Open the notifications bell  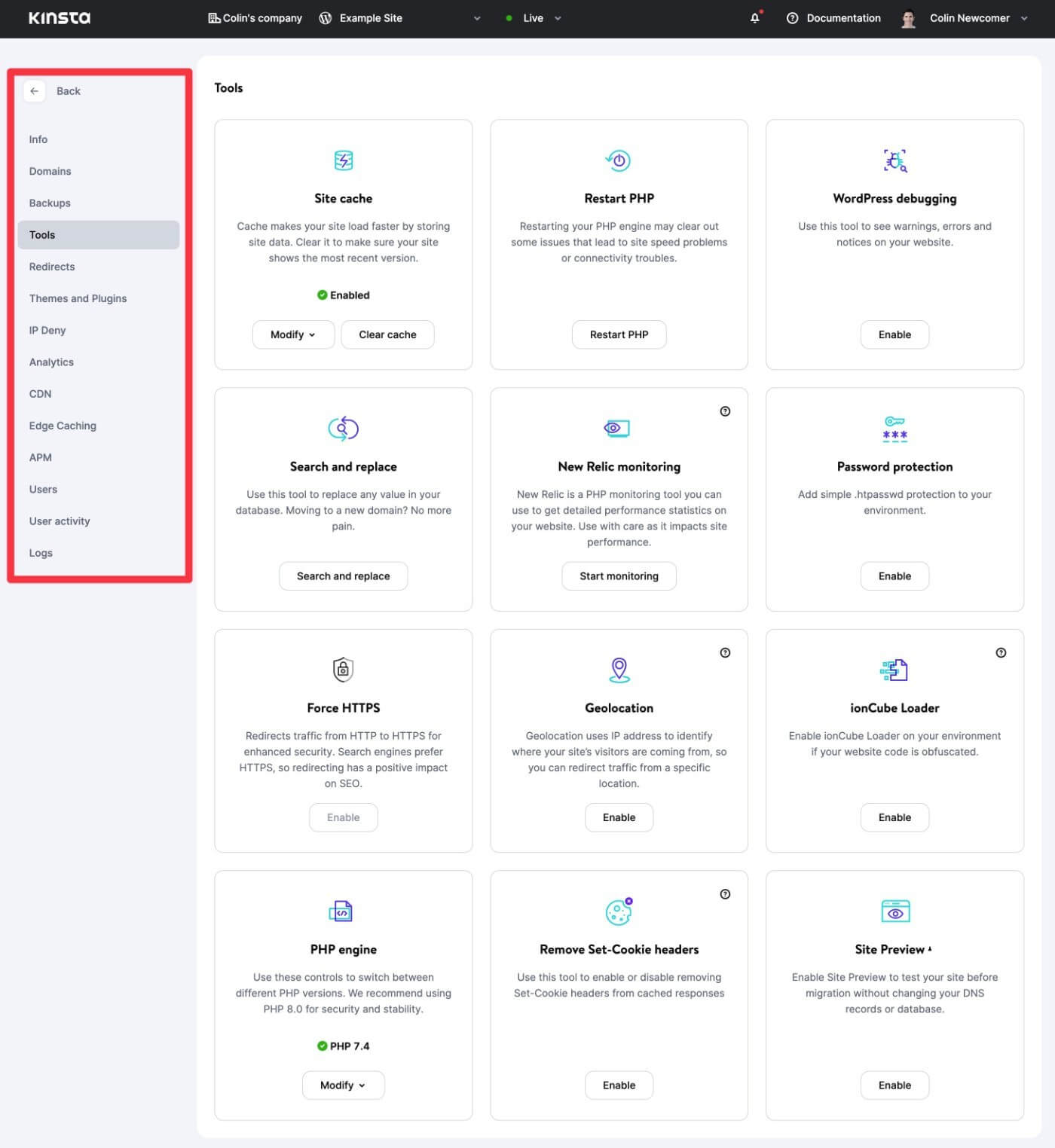[755, 18]
